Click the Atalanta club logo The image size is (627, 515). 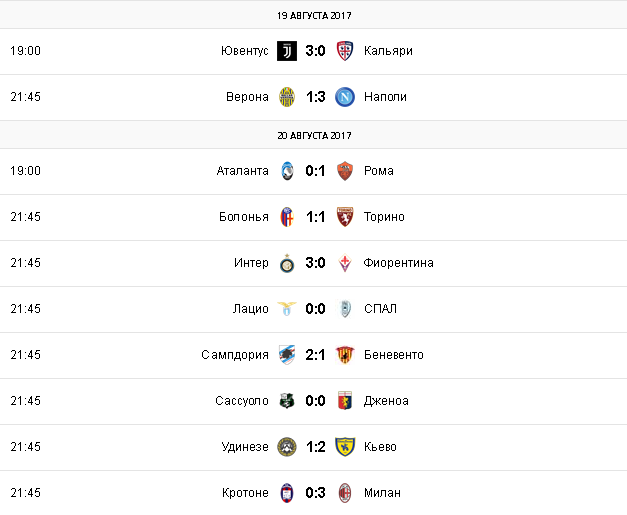tap(287, 171)
